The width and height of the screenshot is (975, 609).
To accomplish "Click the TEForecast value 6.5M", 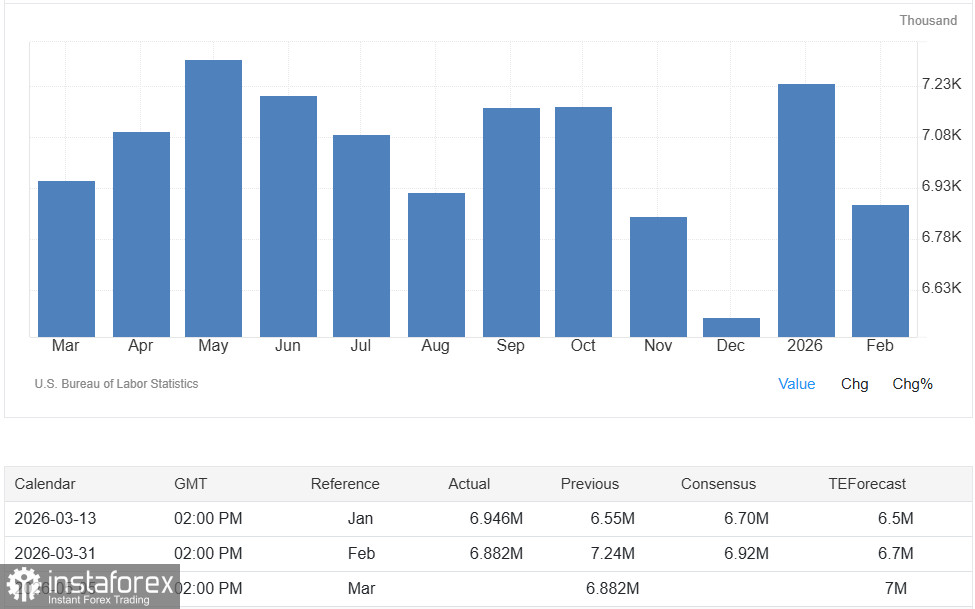I will coord(895,518).
